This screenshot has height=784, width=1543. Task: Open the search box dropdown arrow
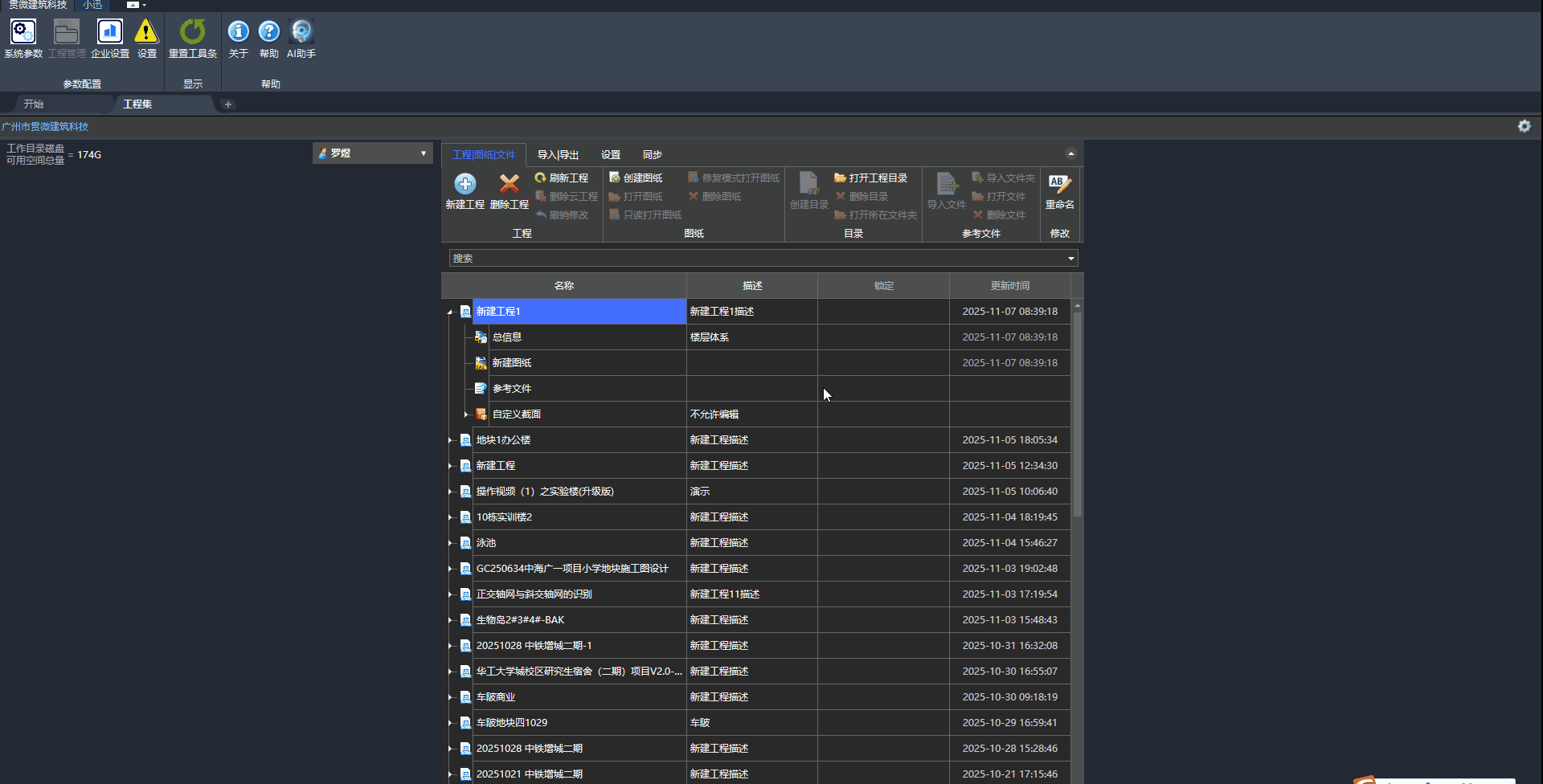(1070, 259)
